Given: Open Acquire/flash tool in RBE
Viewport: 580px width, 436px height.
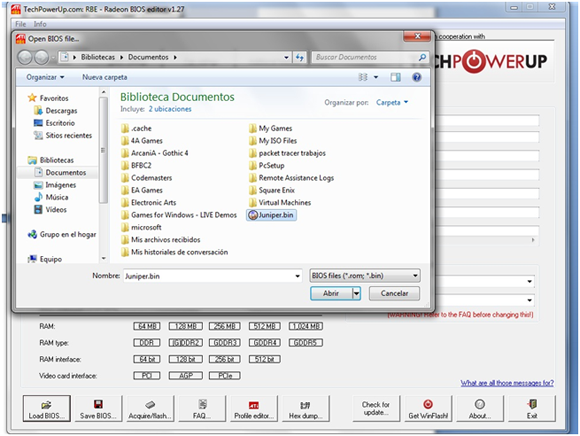Looking at the screenshot, I should tap(150, 408).
